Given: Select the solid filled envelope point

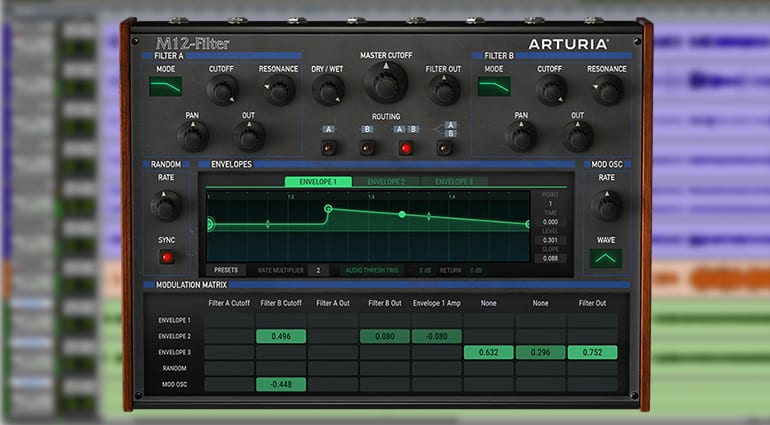Looking at the screenshot, I should 402,214.
